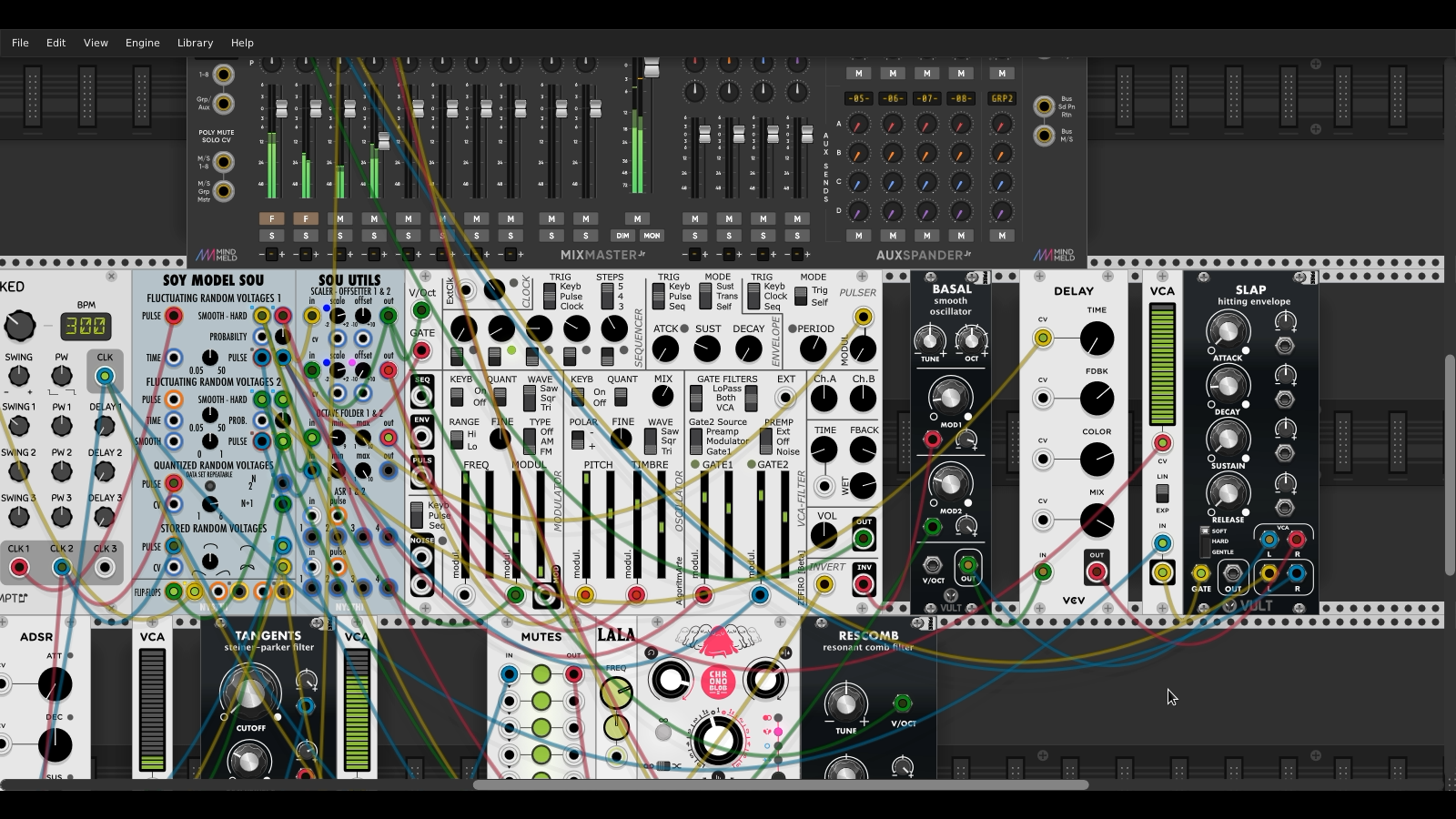The width and height of the screenshot is (1456, 819).
Task: Open the Help menu
Action: pyautogui.click(x=242, y=43)
